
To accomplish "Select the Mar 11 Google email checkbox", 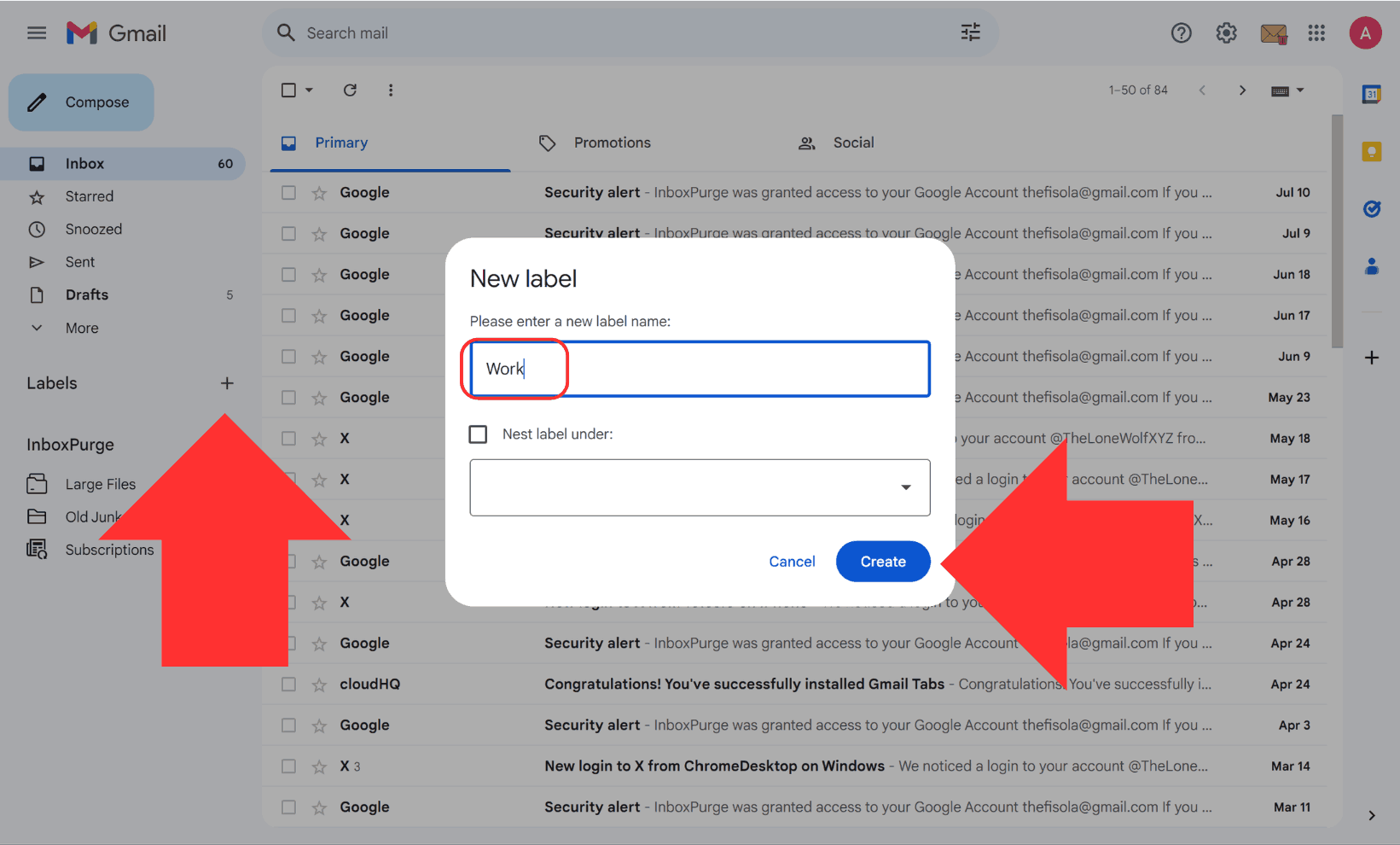I will 288,807.
